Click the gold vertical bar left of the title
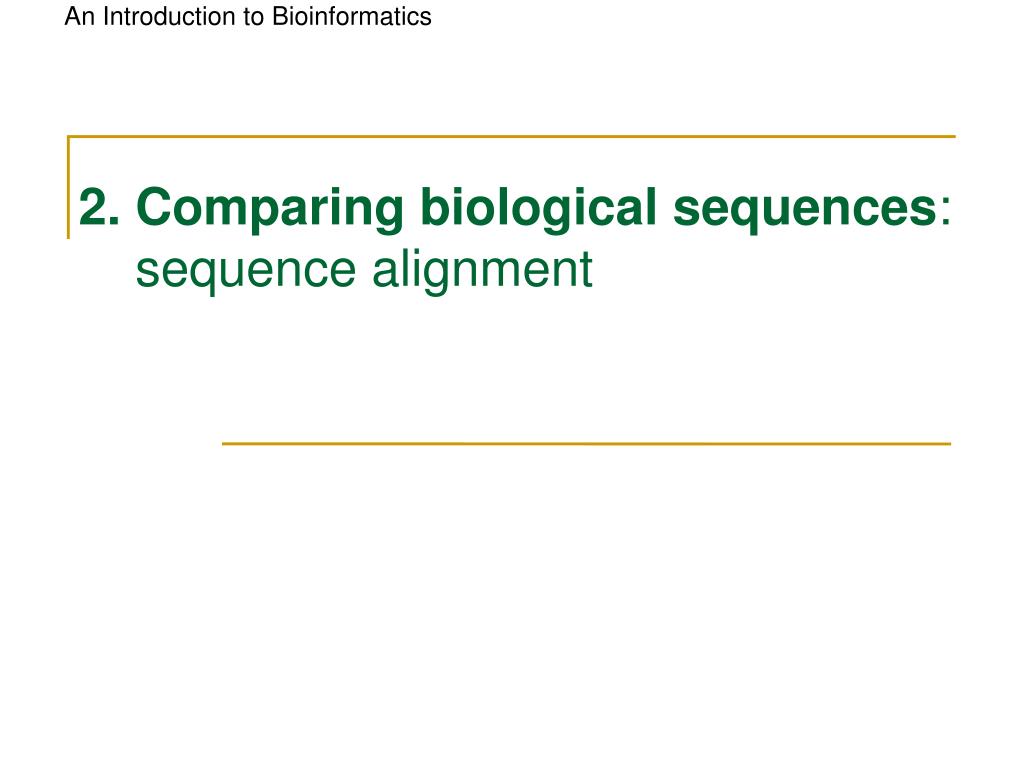Screen dimensions: 1024x768 [x=69, y=187]
